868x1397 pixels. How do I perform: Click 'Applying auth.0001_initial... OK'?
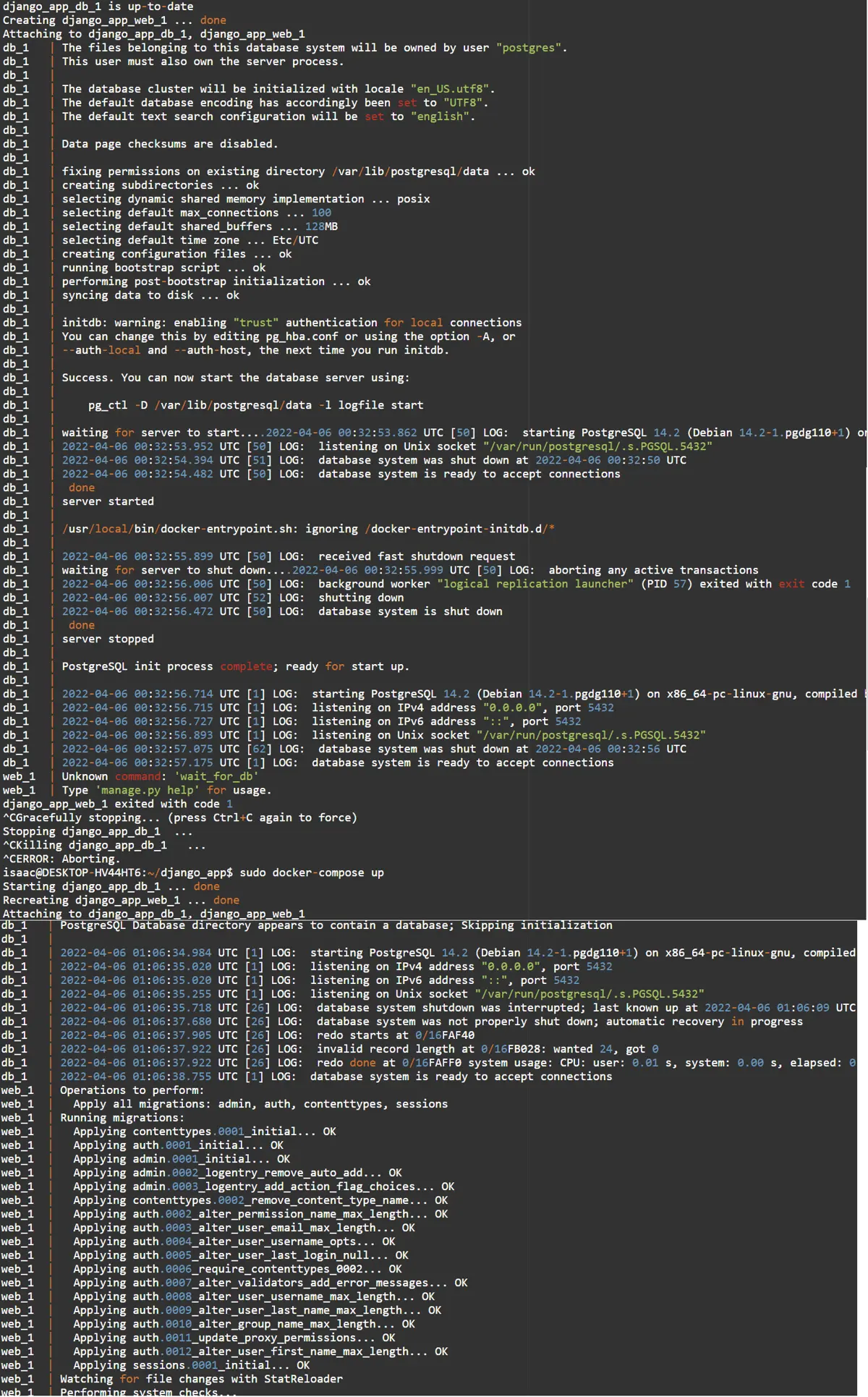click(x=178, y=1145)
